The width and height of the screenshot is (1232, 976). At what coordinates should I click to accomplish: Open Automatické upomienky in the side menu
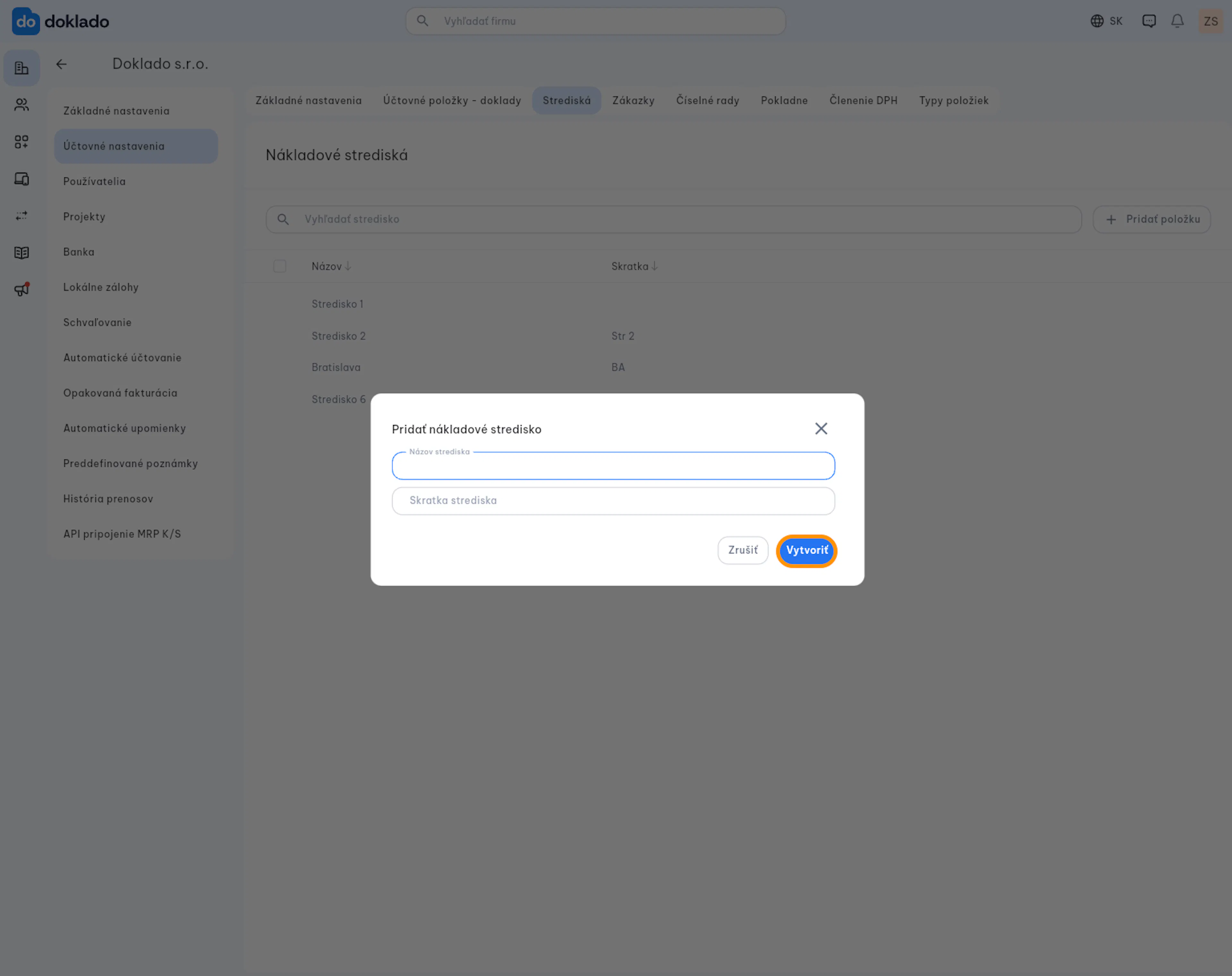136,428
